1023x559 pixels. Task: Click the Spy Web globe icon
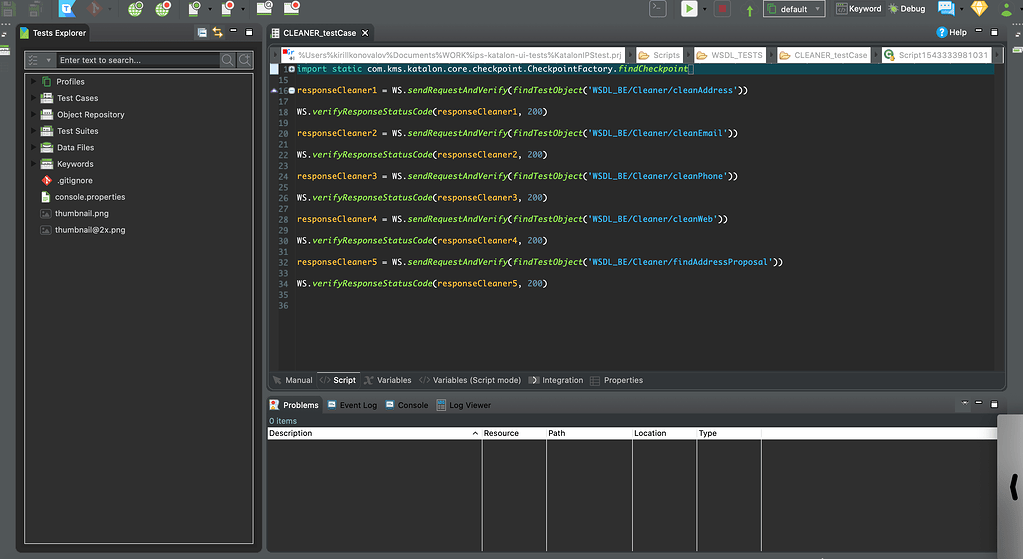[135, 9]
